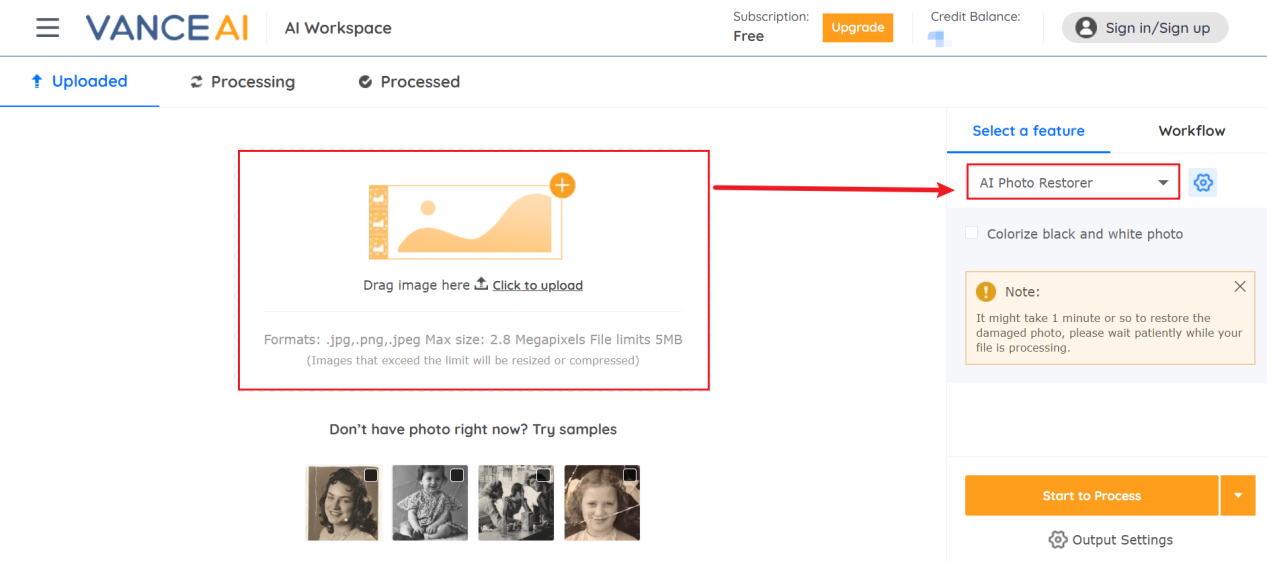Click the credit balance icon
The width and height of the screenshot is (1267, 562).
click(x=936, y=39)
